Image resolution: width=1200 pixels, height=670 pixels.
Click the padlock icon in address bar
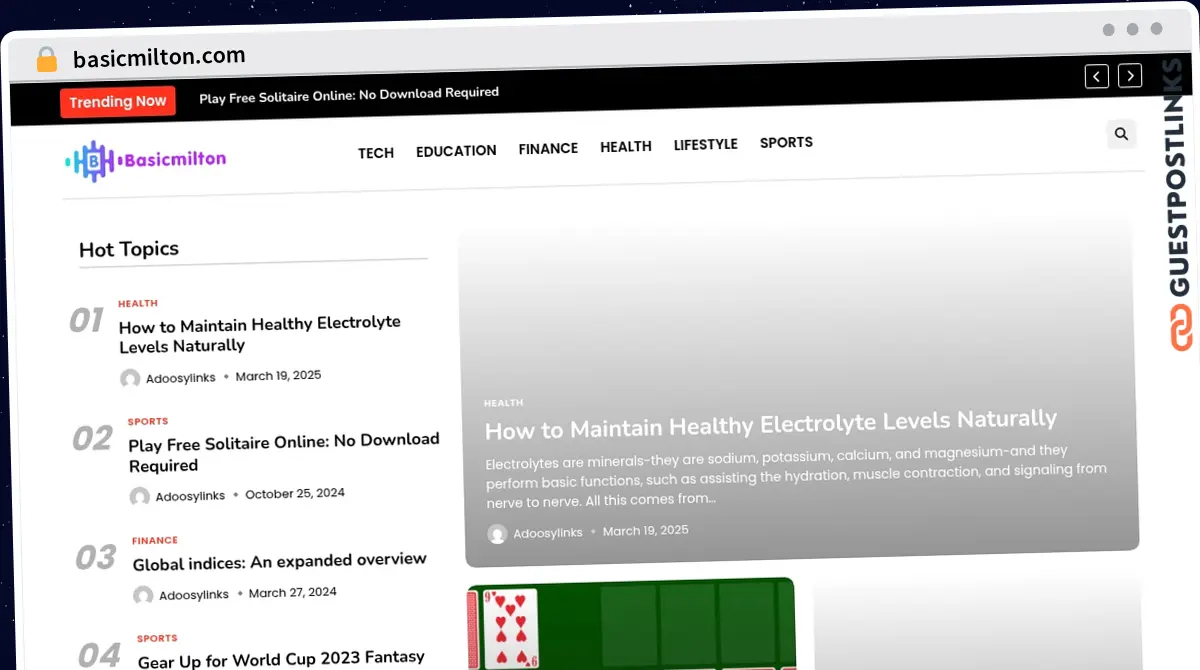tap(46, 59)
